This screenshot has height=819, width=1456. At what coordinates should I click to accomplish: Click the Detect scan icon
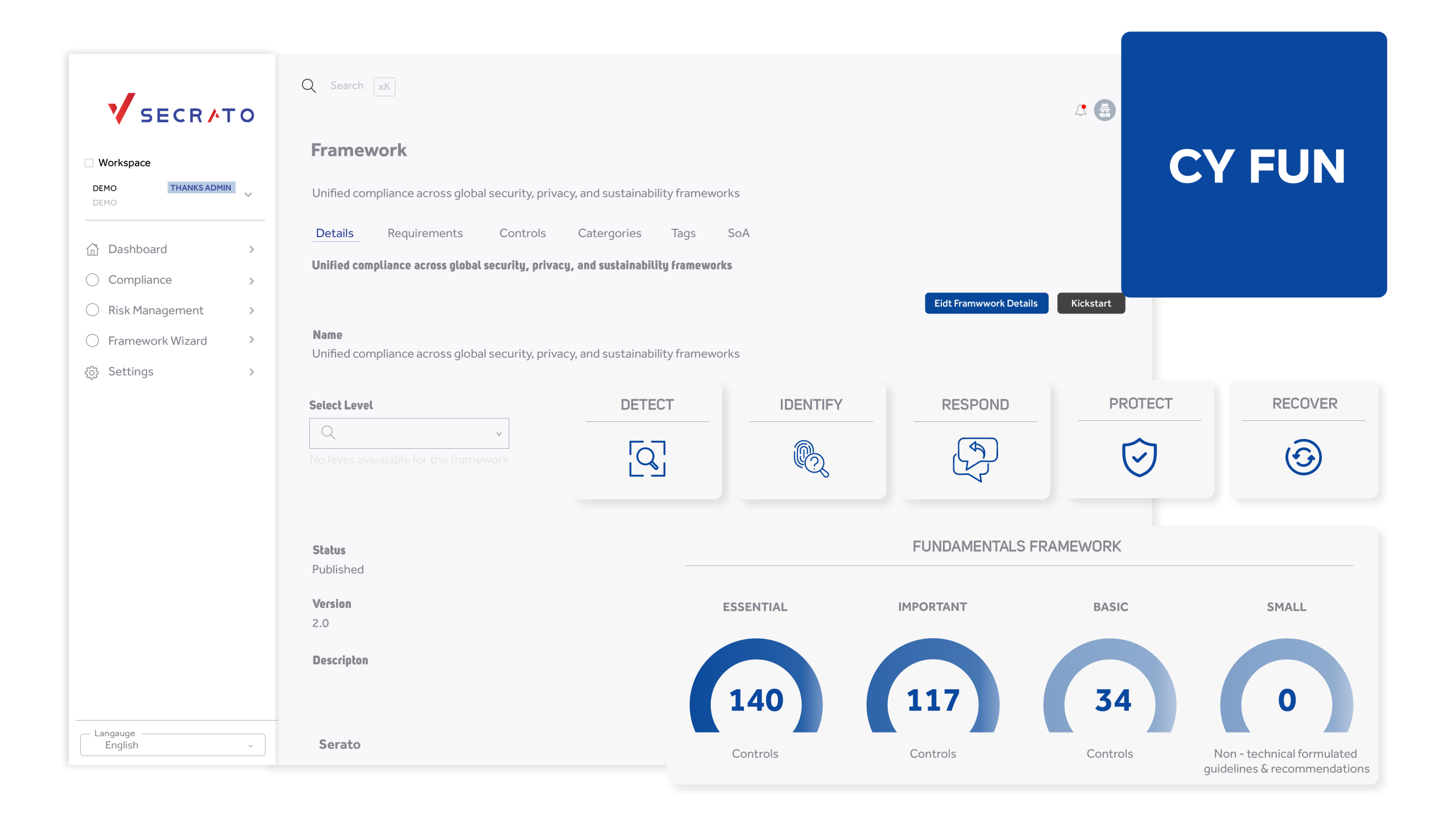pos(647,458)
